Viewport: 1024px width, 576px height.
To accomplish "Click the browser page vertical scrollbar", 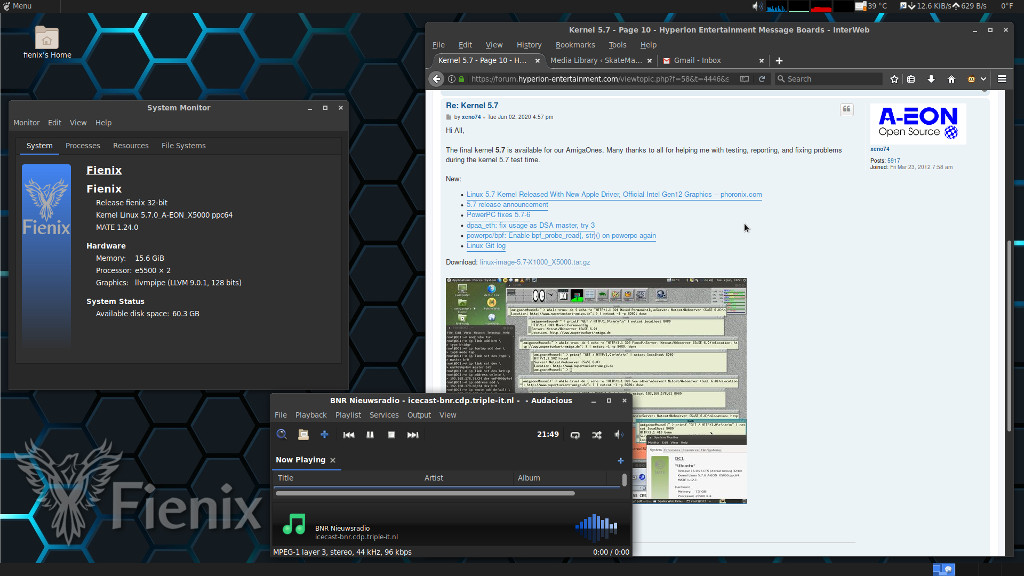I will coord(1009,344).
